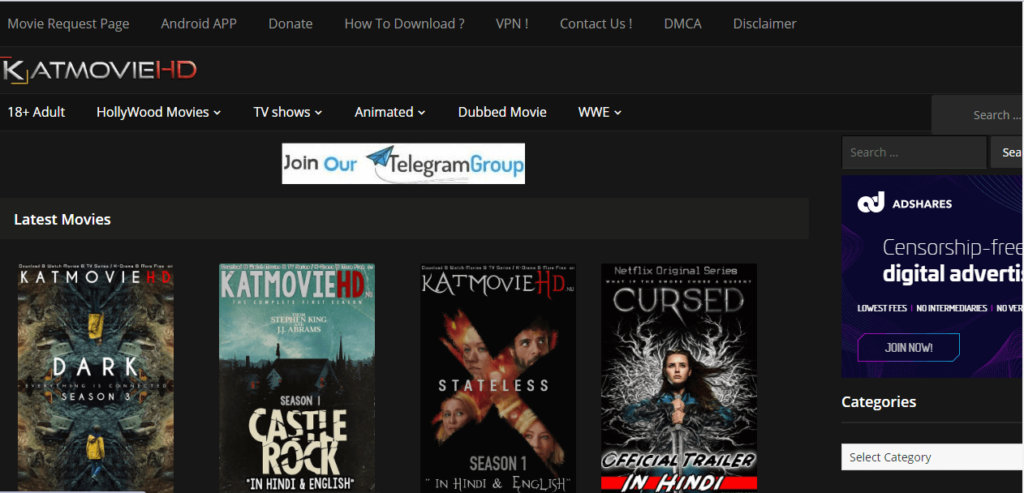Click the Categories sidebar heading
The image size is (1024, 493).
click(x=878, y=402)
